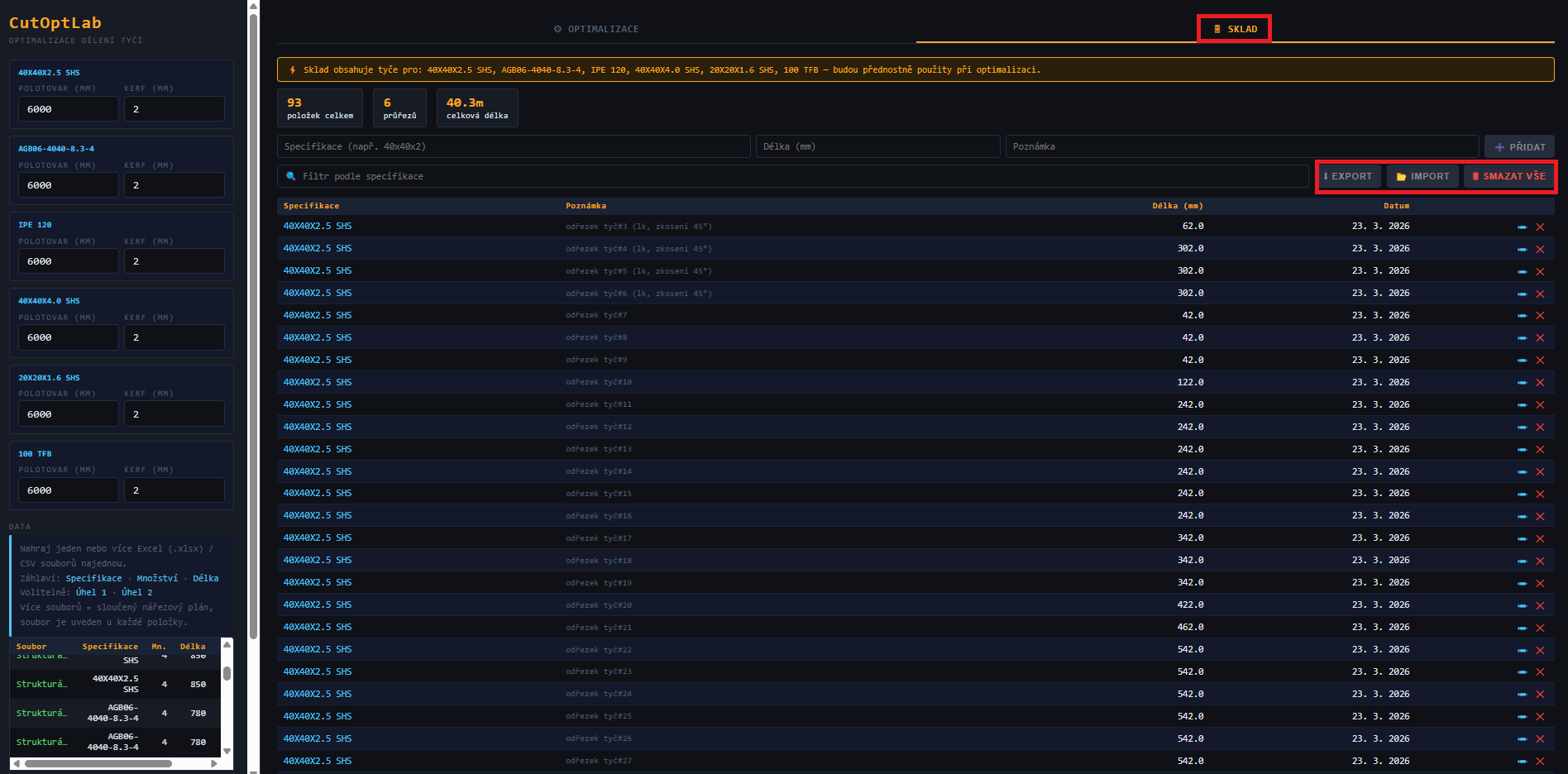The width and height of the screenshot is (1568, 774).
Task: Click the data table scroll-down arrow
Action: (227, 751)
